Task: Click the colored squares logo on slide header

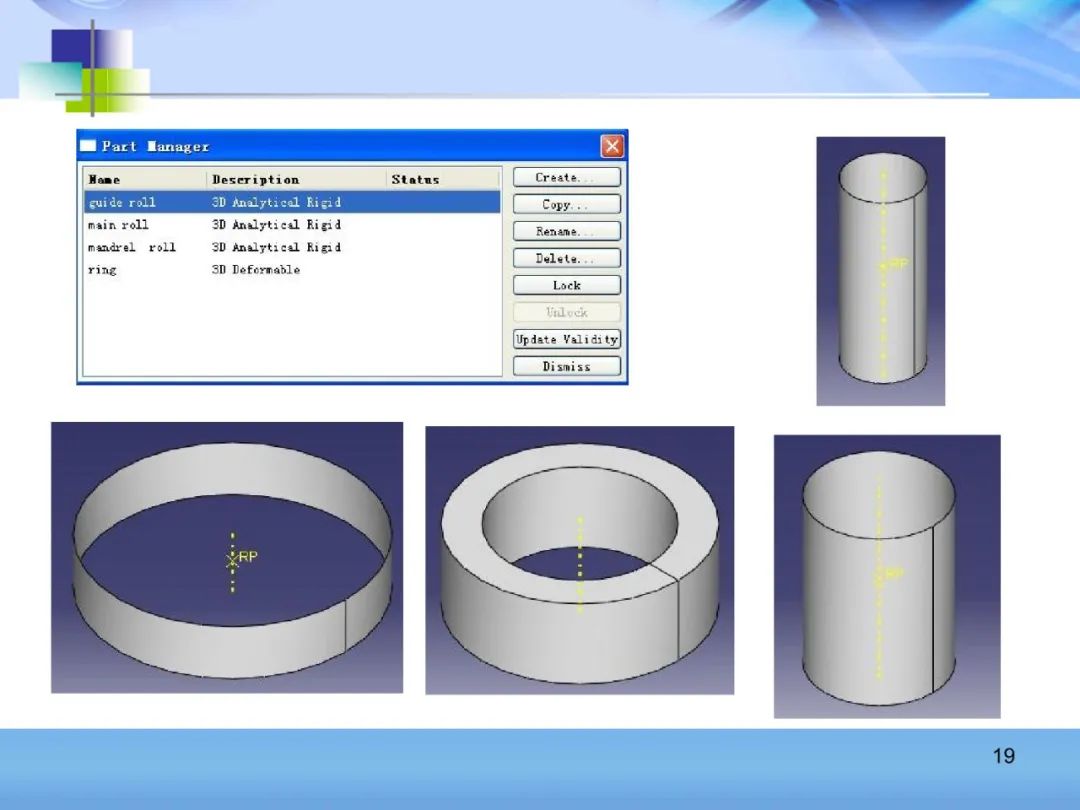Action: tap(87, 70)
